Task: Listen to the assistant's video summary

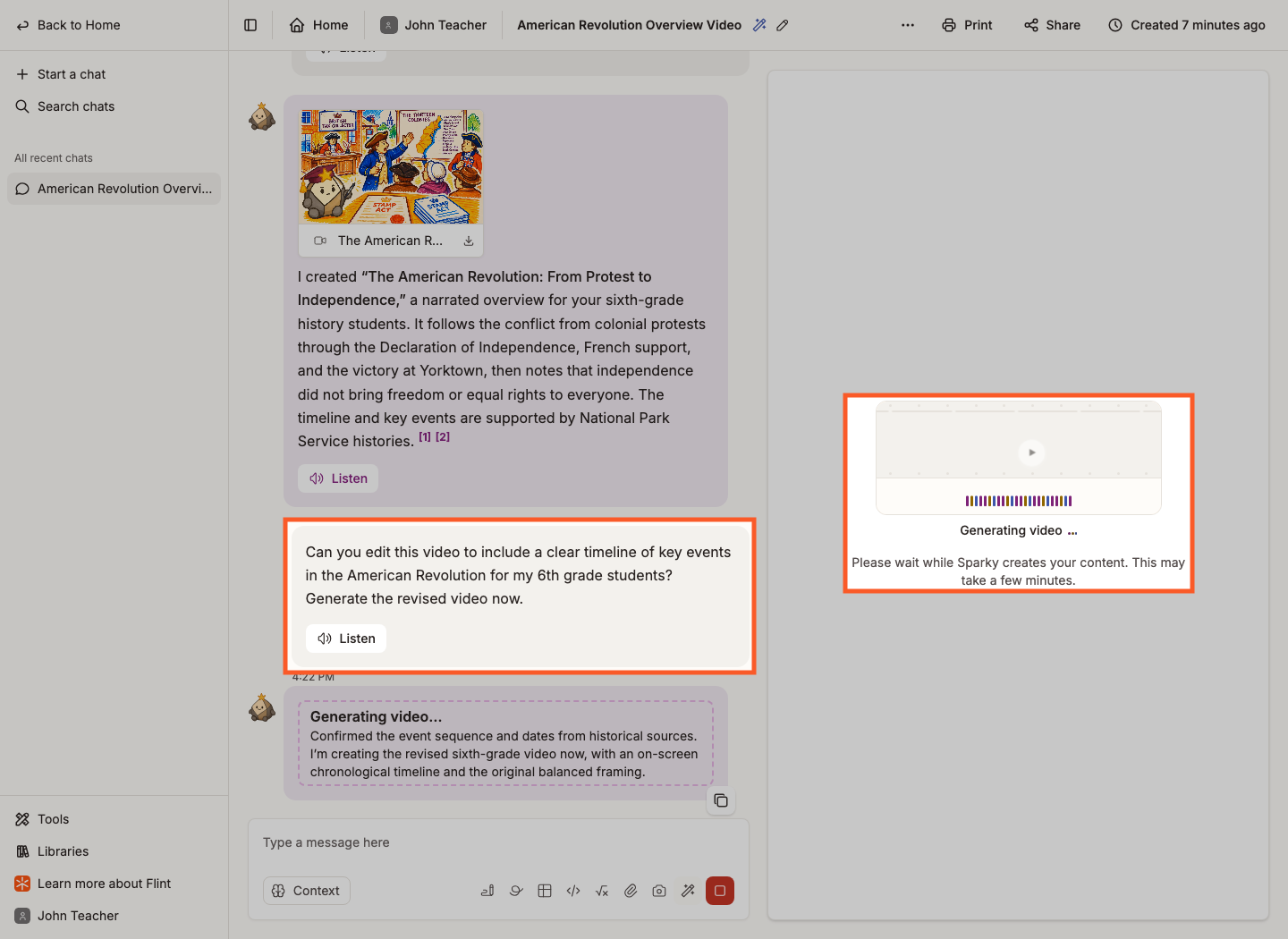Action: (338, 478)
